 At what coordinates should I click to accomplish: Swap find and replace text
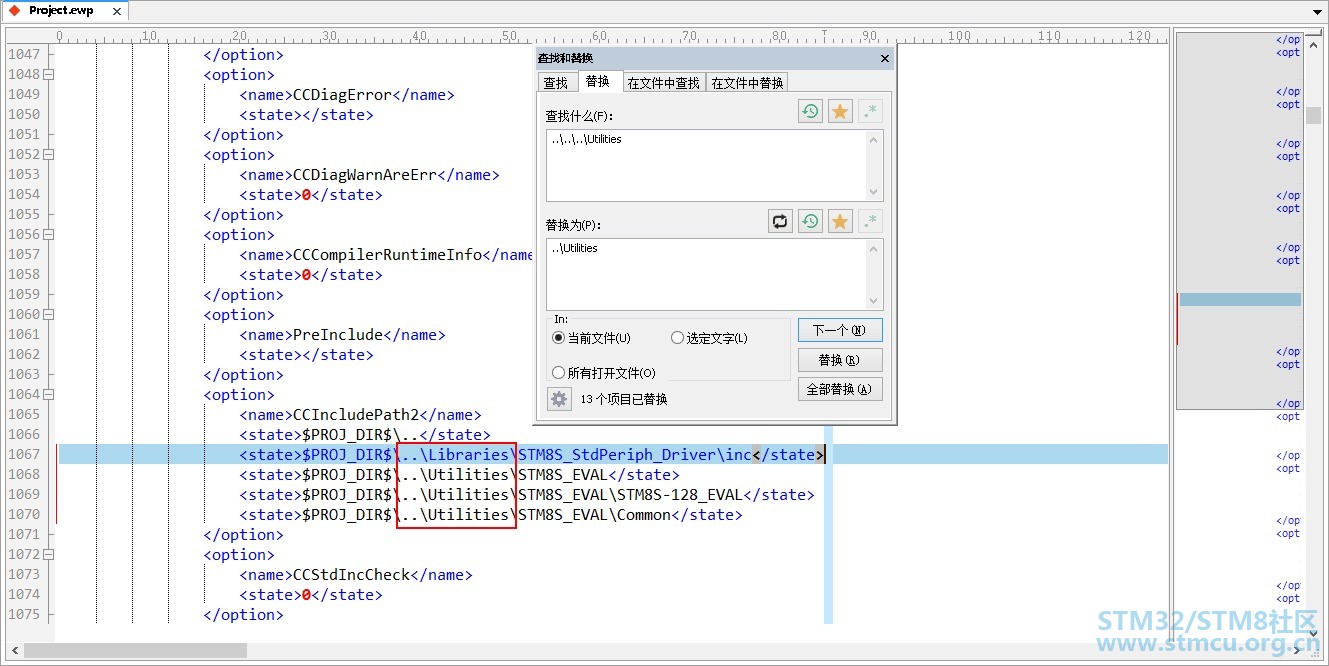(x=780, y=221)
